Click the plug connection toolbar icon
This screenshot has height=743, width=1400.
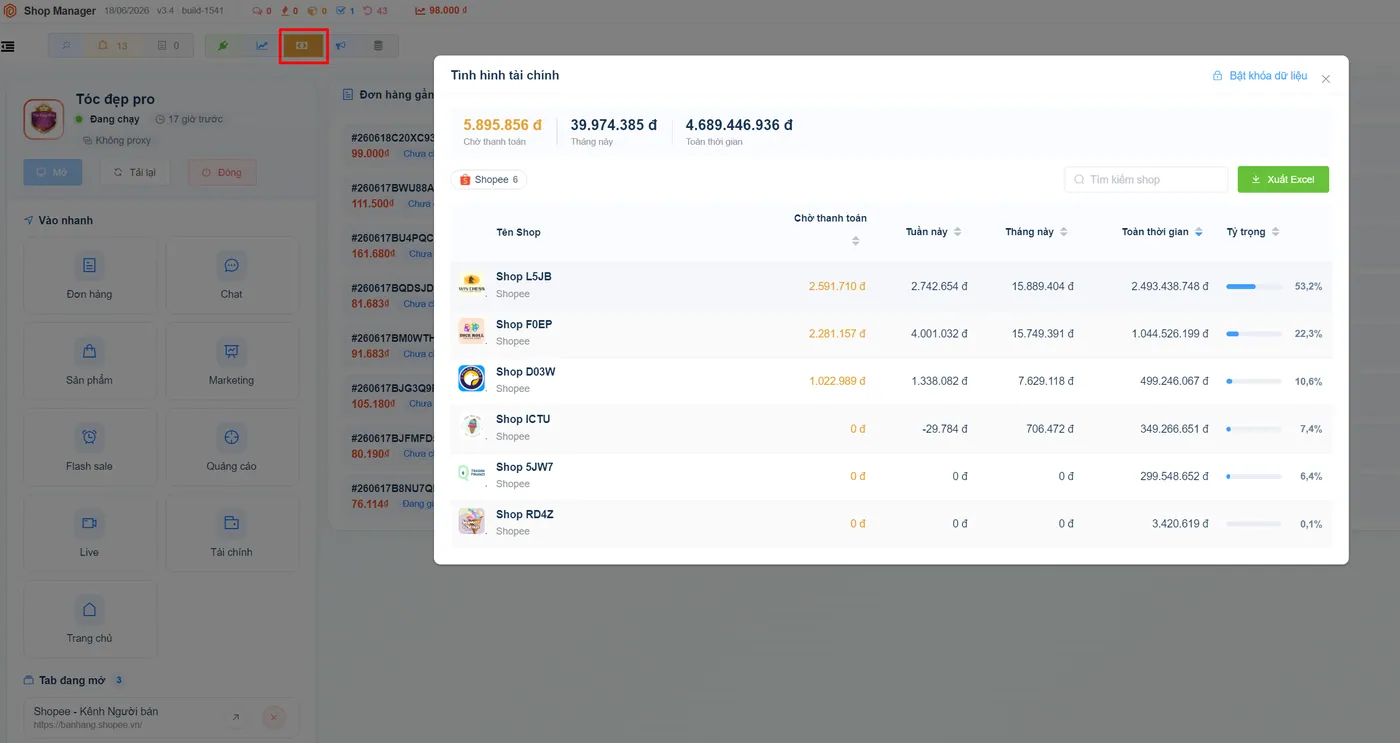(224, 46)
